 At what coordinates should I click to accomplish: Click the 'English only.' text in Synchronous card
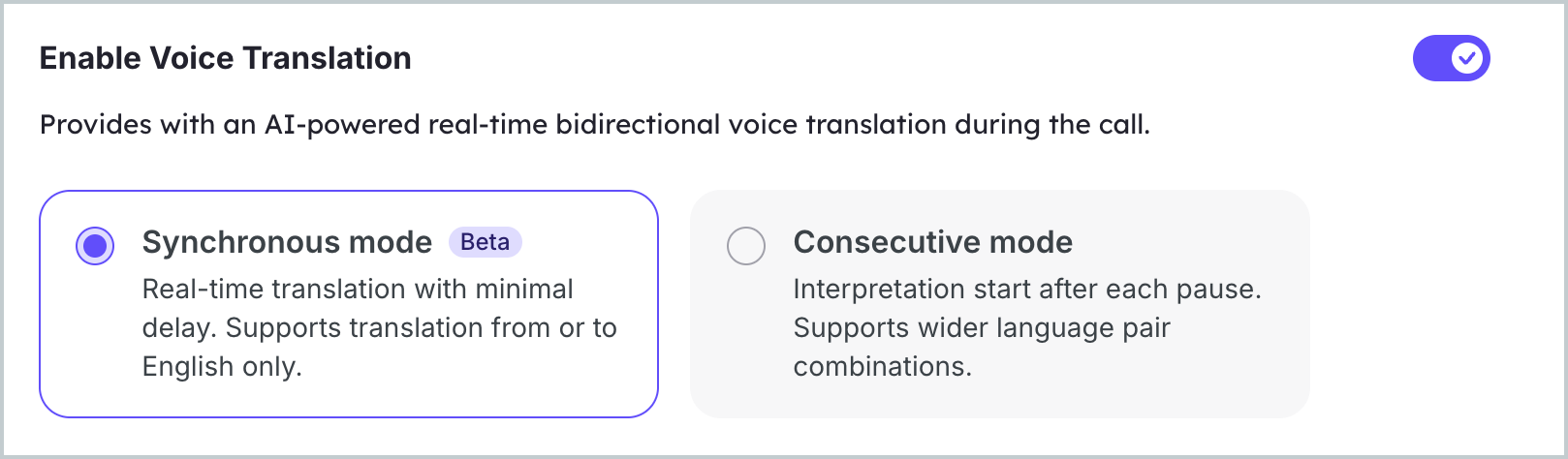[x=222, y=367]
